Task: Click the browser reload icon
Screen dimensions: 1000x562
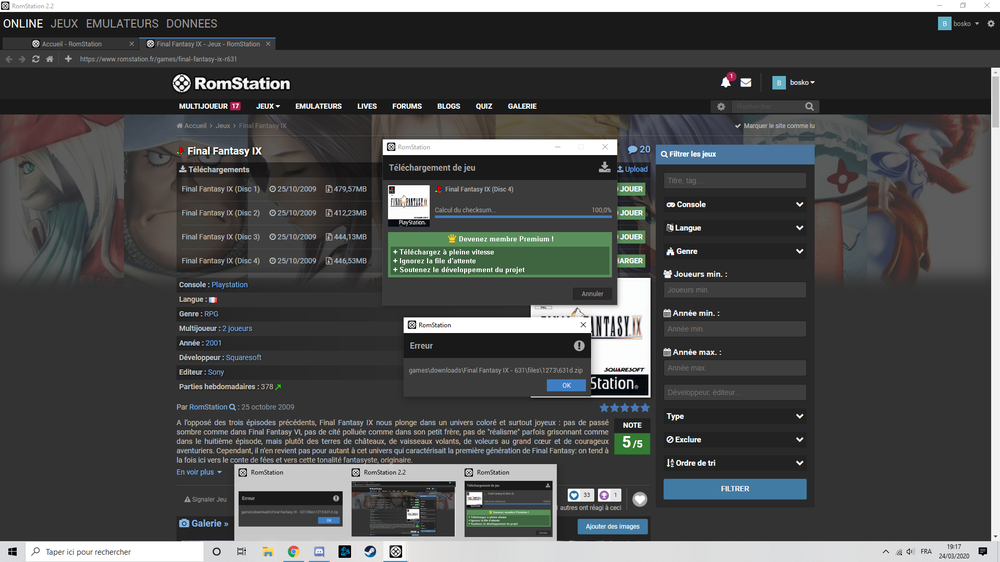Action: coord(36,59)
